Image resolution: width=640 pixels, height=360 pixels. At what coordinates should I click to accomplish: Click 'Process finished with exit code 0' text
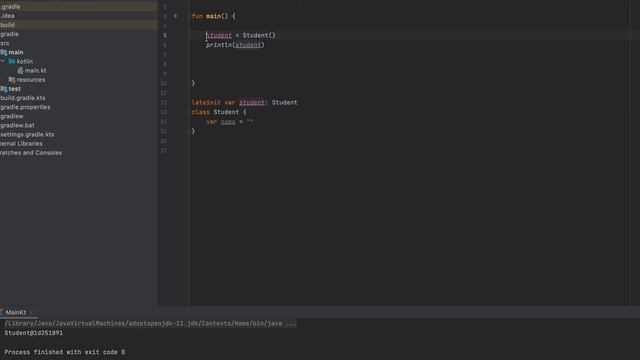tap(65, 352)
